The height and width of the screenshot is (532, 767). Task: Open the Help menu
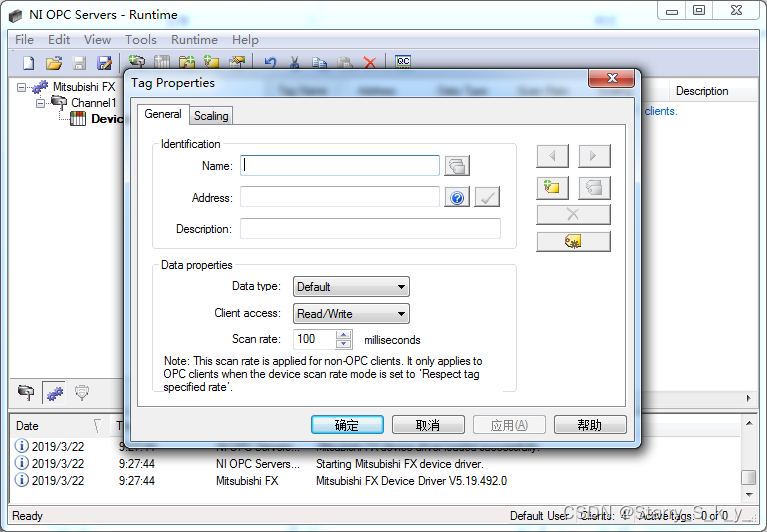tap(245, 40)
